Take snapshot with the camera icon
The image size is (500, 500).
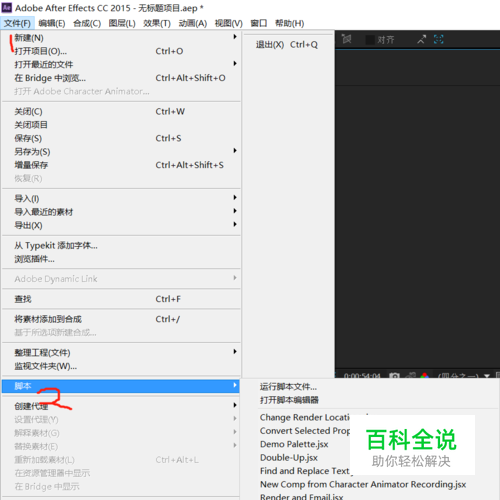[x=394, y=376]
